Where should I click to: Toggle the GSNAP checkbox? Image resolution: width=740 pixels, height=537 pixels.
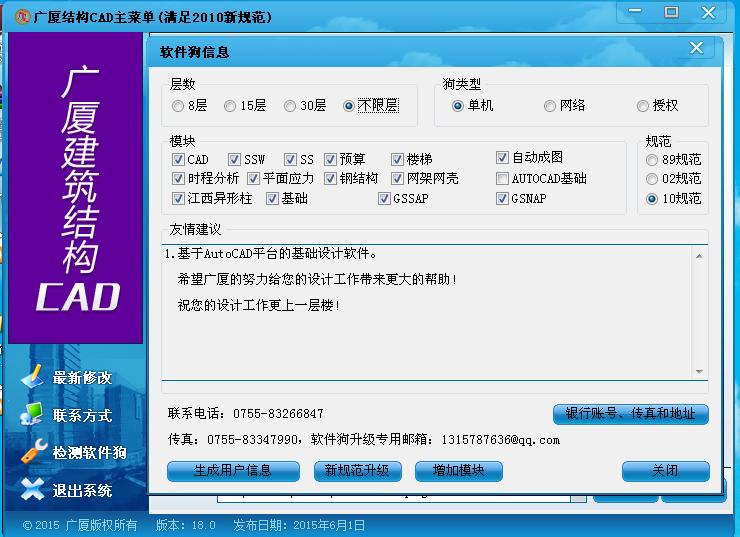pyautogui.click(x=502, y=199)
